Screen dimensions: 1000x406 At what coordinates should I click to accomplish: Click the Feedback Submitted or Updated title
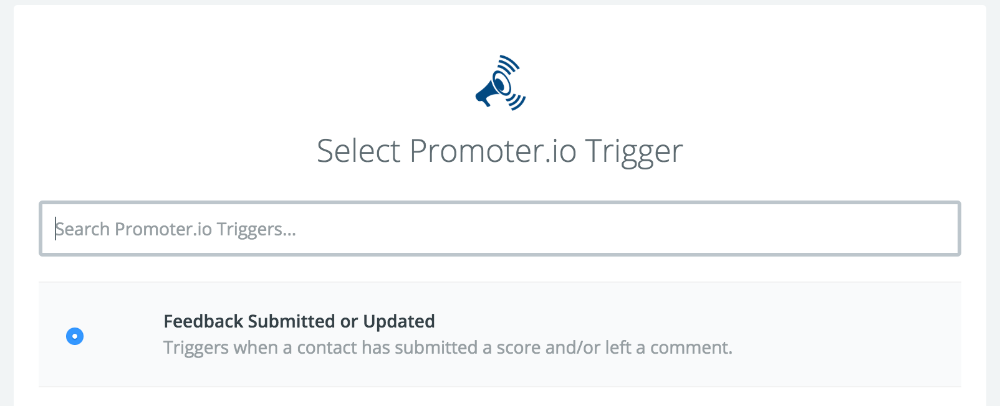coord(299,321)
